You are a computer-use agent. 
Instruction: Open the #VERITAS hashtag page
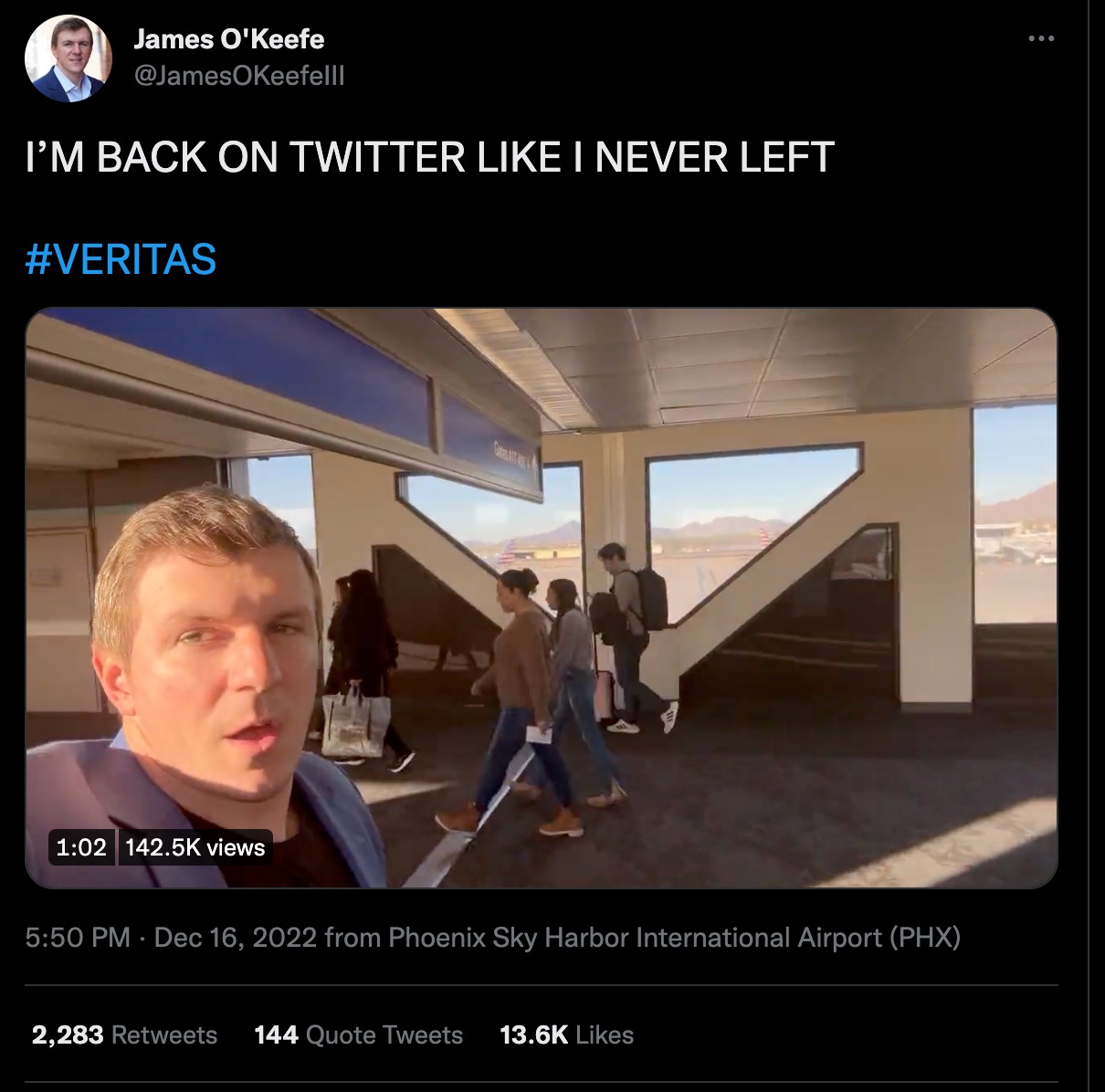pyautogui.click(x=119, y=258)
